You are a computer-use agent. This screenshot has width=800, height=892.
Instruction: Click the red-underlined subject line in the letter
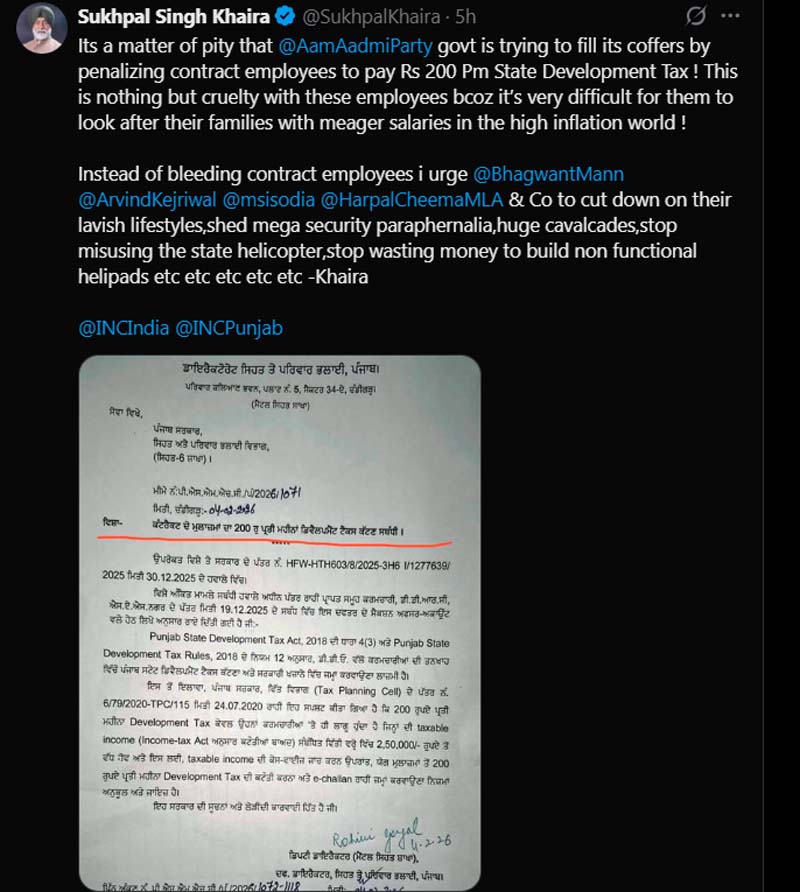[278, 529]
